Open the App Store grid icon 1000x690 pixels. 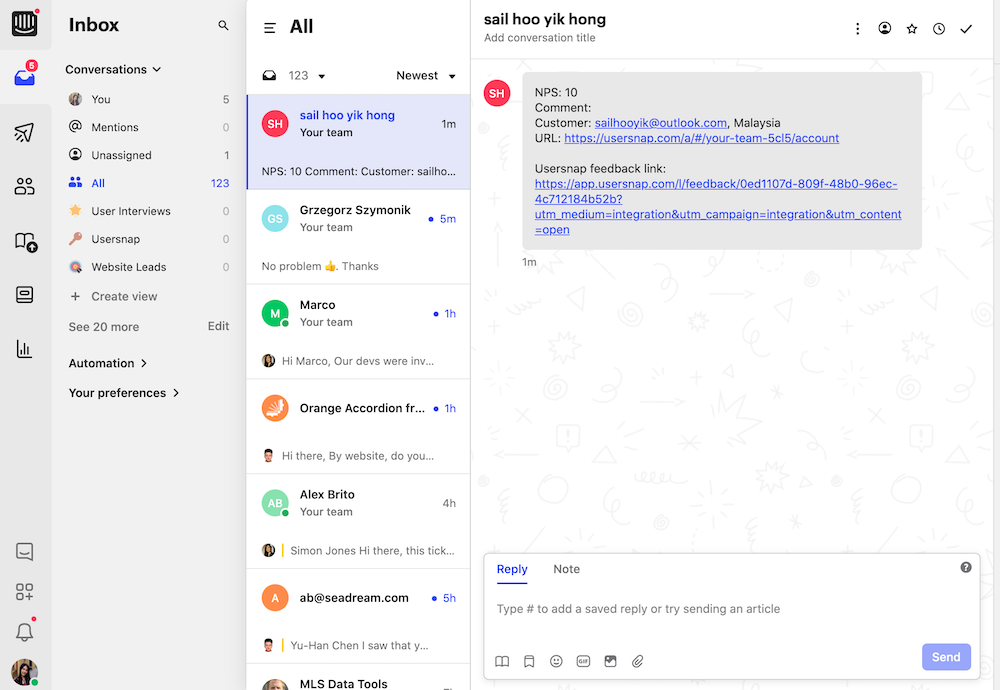click(x=24, y=592)
